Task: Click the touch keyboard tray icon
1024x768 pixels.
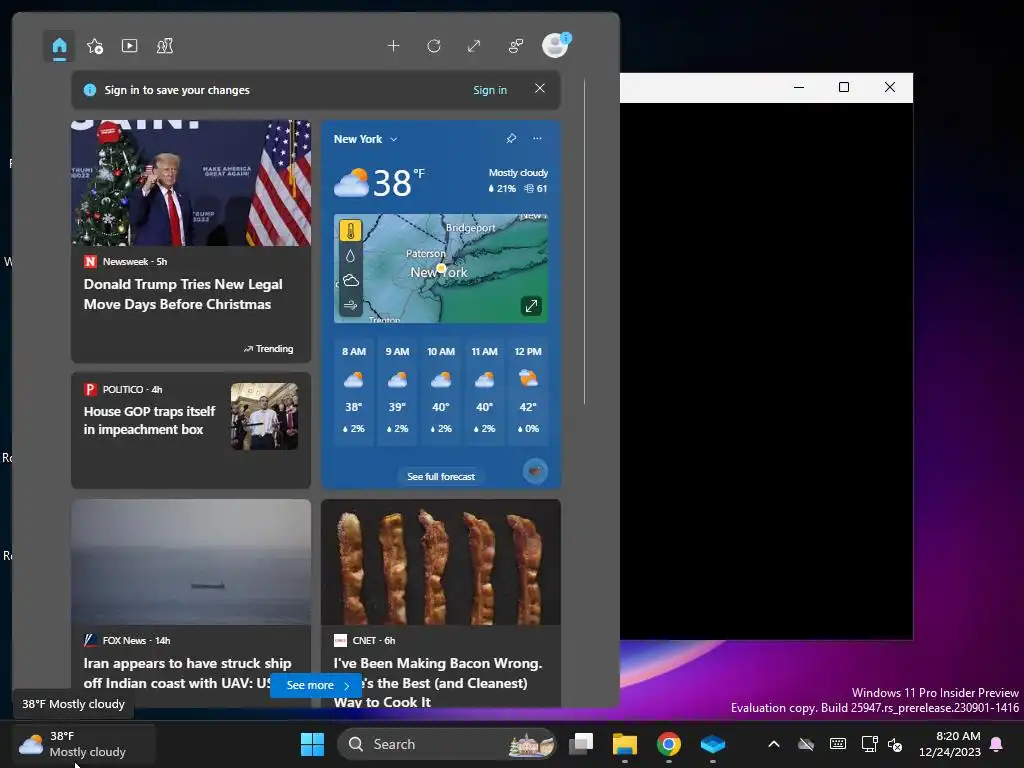Action: point(838,744)
